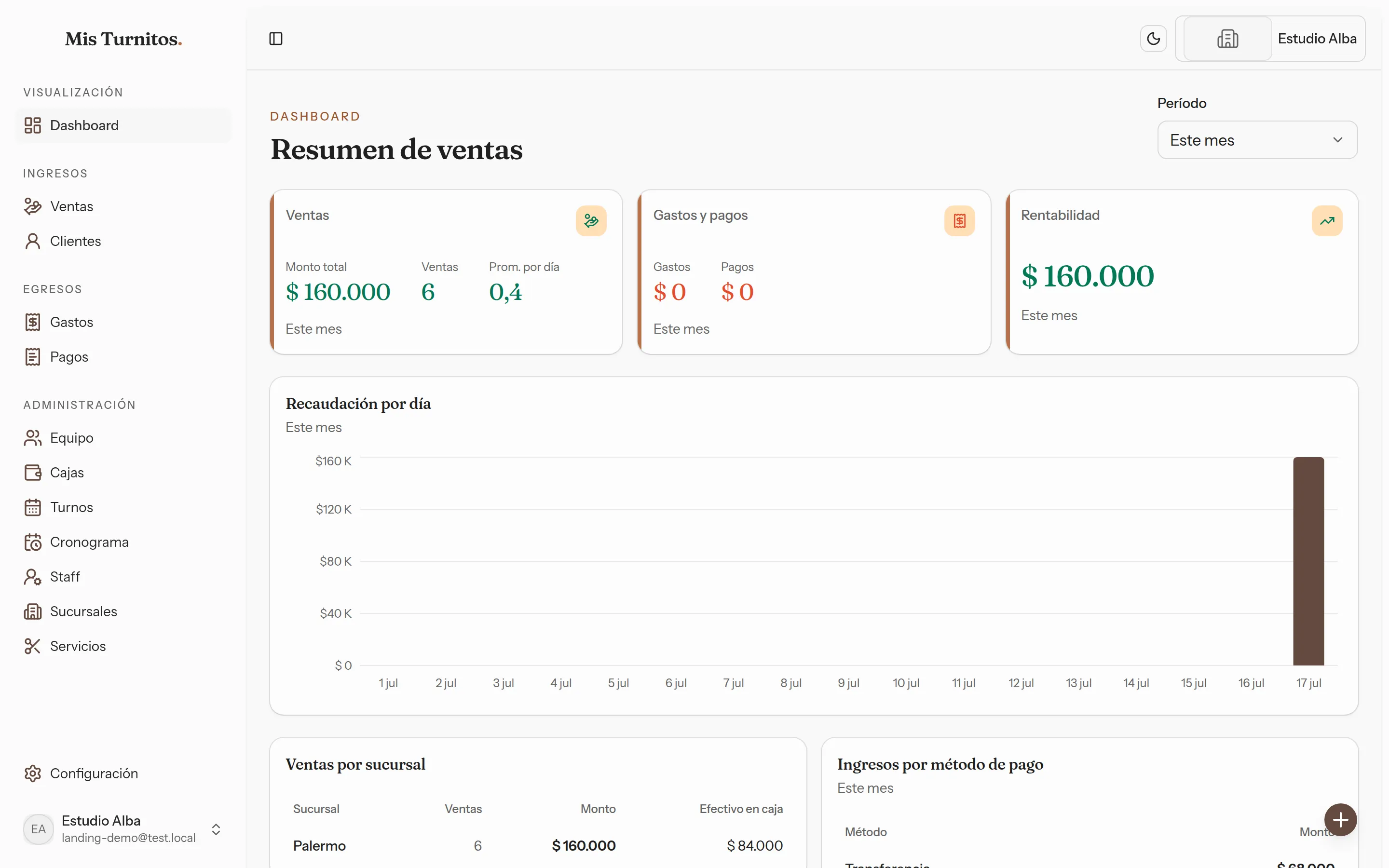Click Monto total value $ 160.000
Screen dimensions: 1389x868
[338, 292]
